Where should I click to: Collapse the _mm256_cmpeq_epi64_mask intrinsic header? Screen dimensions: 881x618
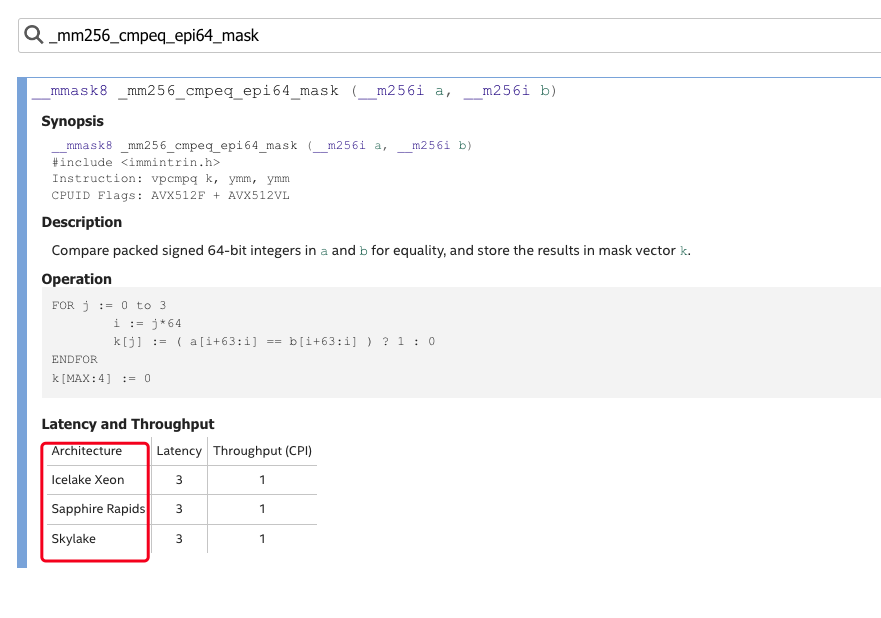pyautogui.click(x=294, y=91)
